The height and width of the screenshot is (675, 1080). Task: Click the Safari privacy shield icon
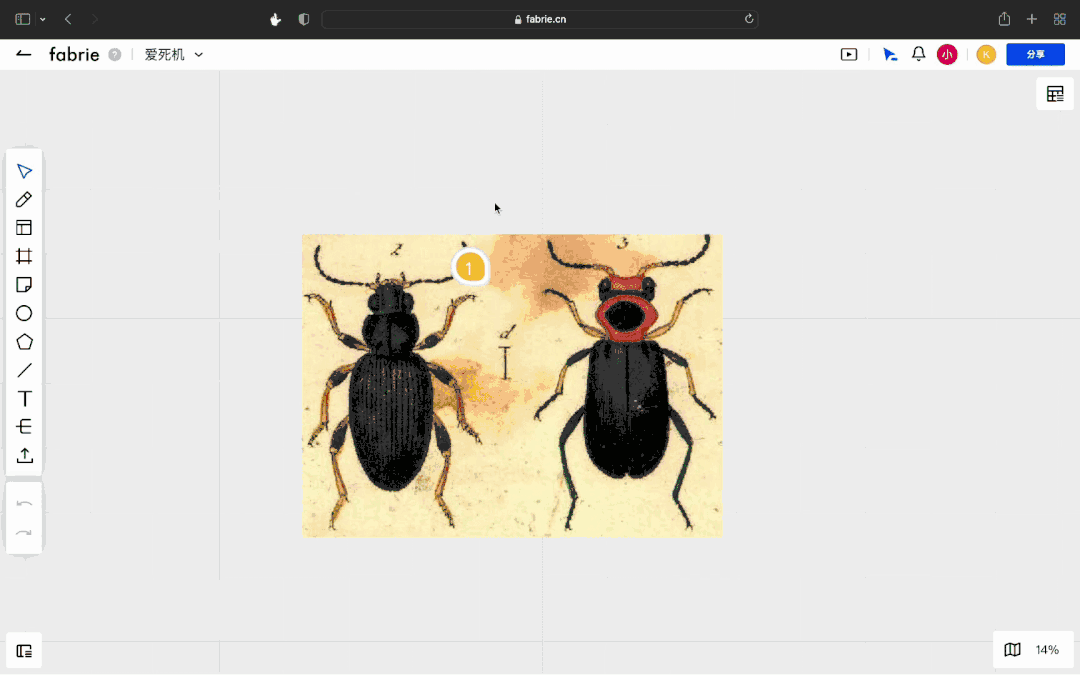click(304, 19)
